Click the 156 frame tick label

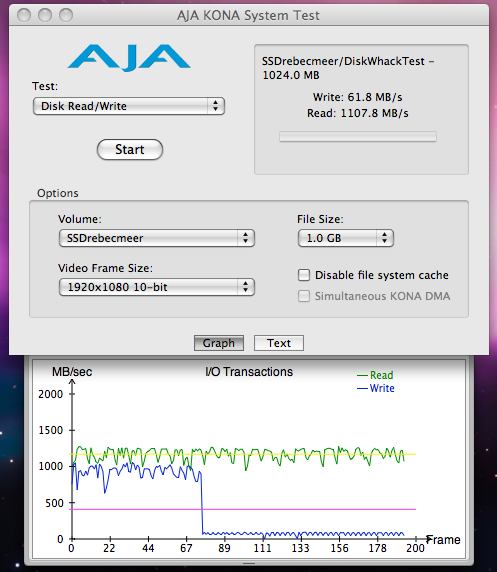click(x=339, y=548)
